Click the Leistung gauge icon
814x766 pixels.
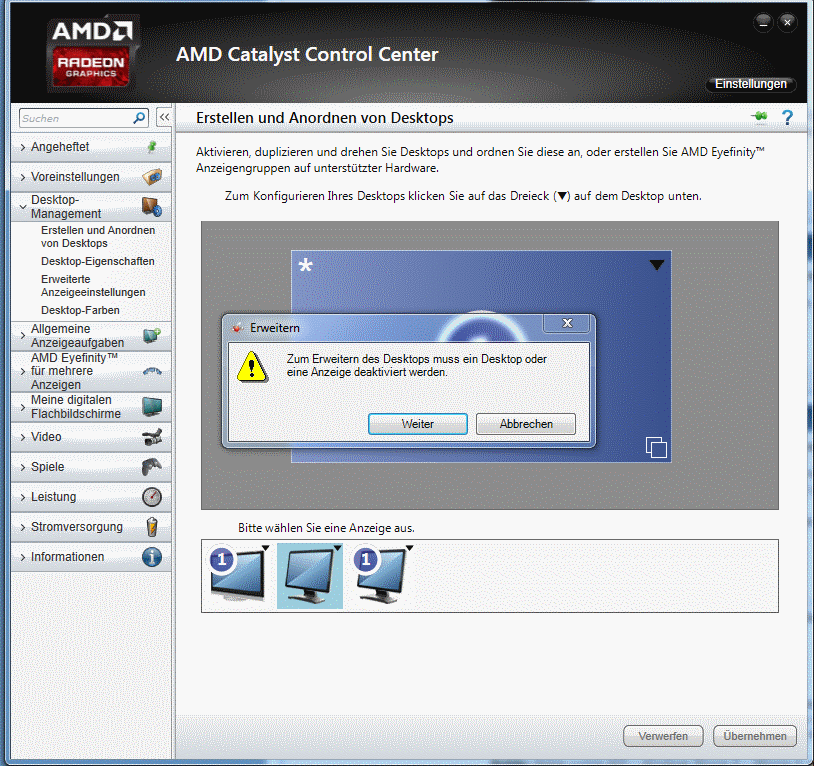tap(152, 497)
